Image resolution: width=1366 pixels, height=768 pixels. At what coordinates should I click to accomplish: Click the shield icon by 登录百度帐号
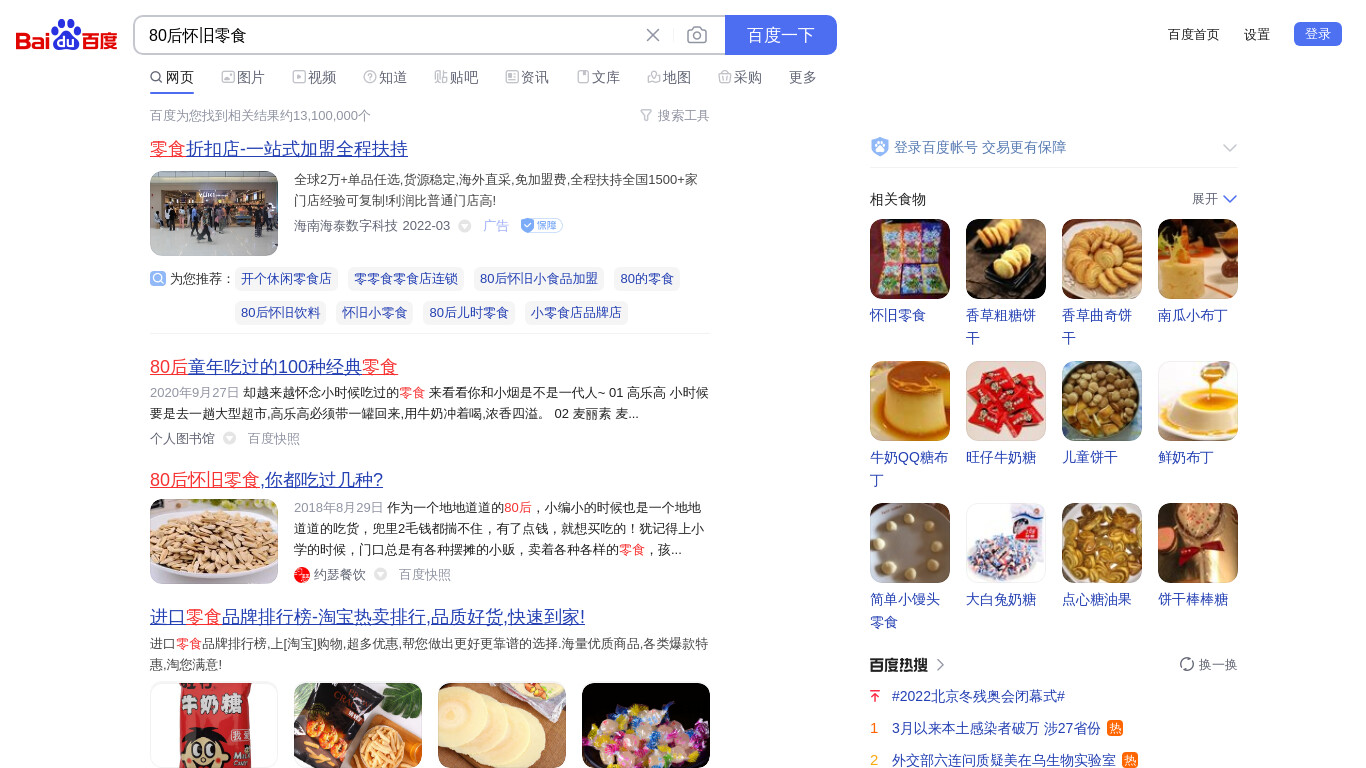pos(880,147)
